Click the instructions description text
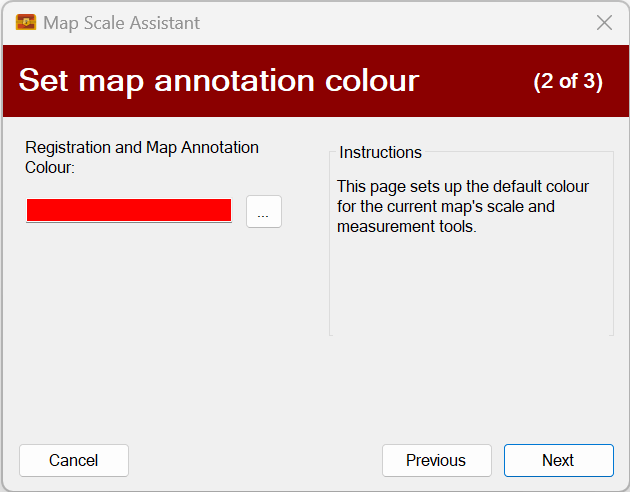 463,206
